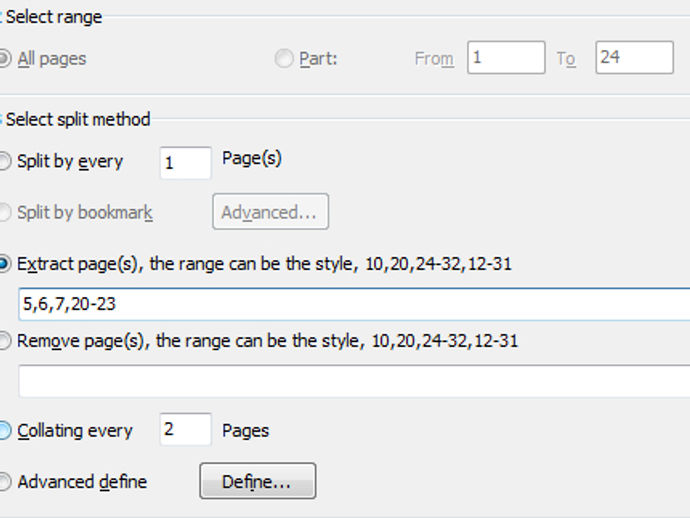Select the Advanced define radio button
Viewport: 690px width, 518px height.
[x=4, y=481]
